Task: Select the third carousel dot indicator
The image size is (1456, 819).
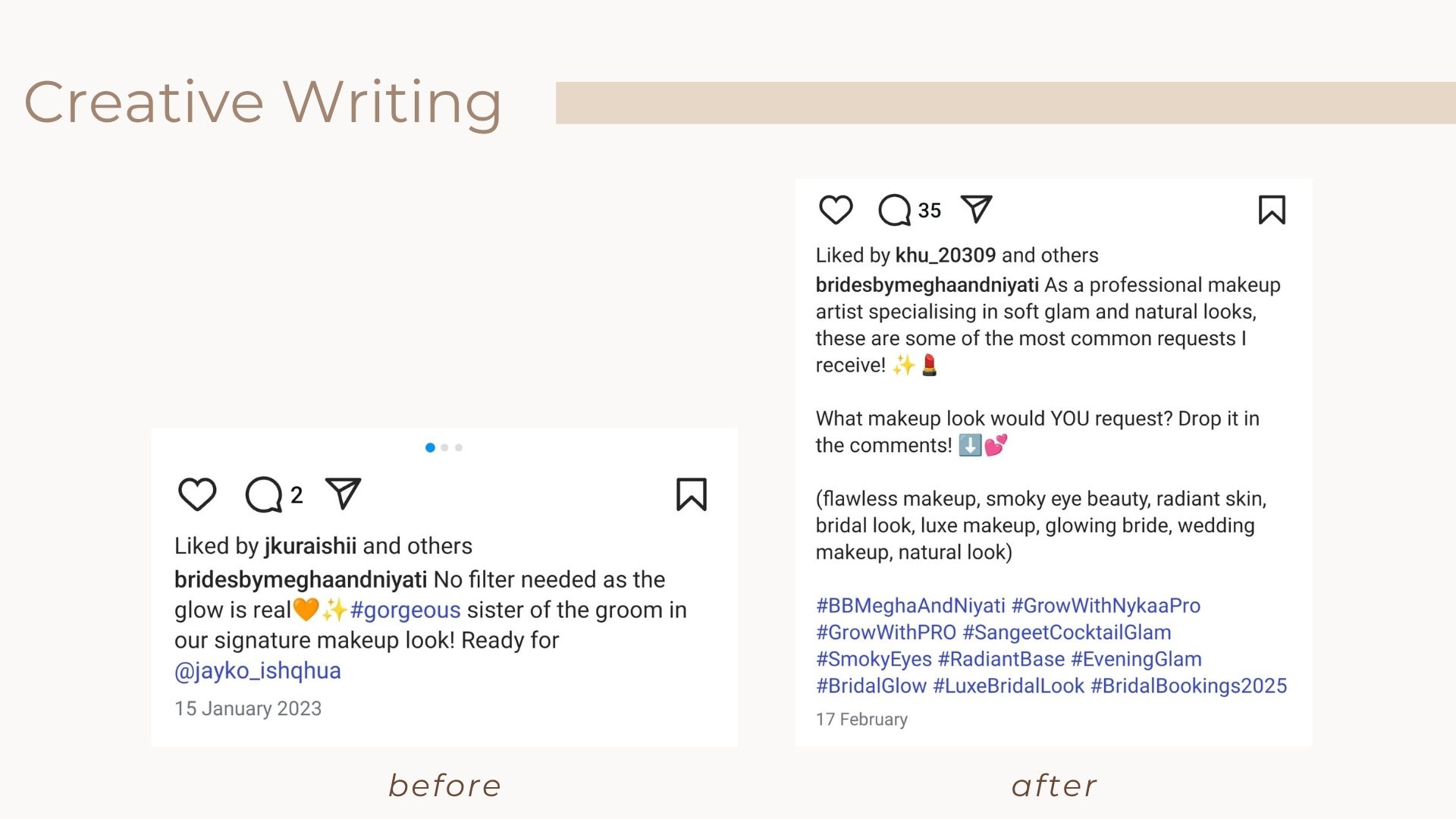Action: [459, 447]
